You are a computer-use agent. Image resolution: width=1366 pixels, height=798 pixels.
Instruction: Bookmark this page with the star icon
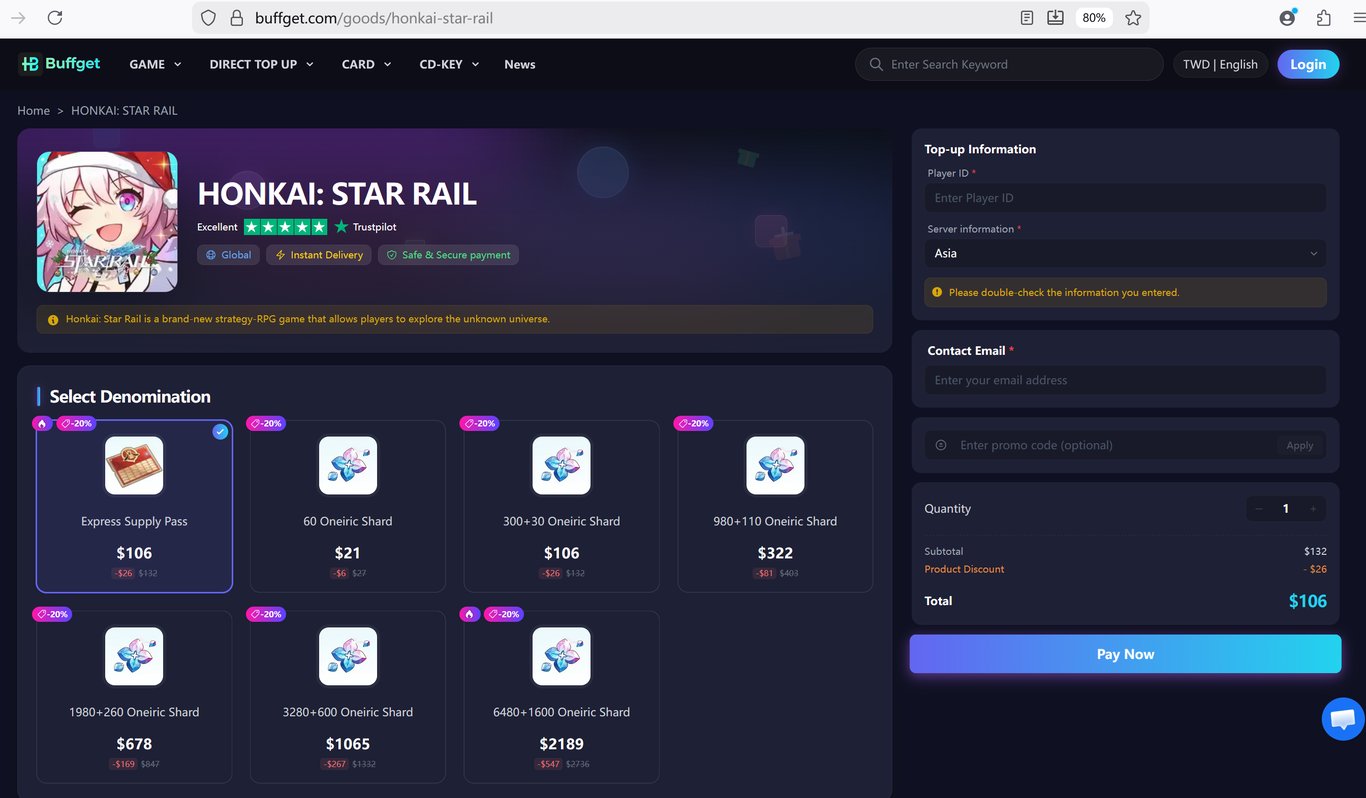click(1133, 18)
